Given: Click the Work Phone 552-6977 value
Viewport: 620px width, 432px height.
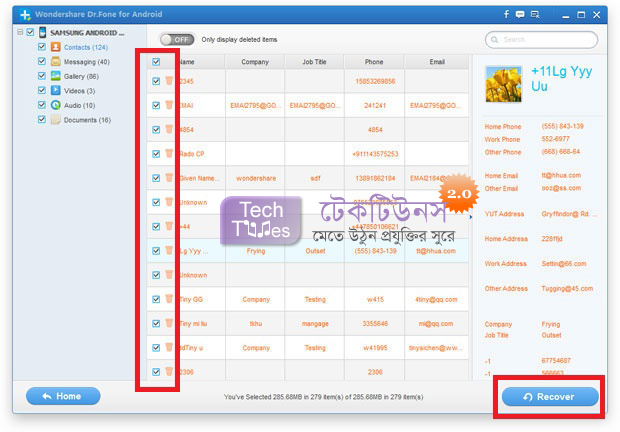Looking at the screenshot, I should [555, 139].
